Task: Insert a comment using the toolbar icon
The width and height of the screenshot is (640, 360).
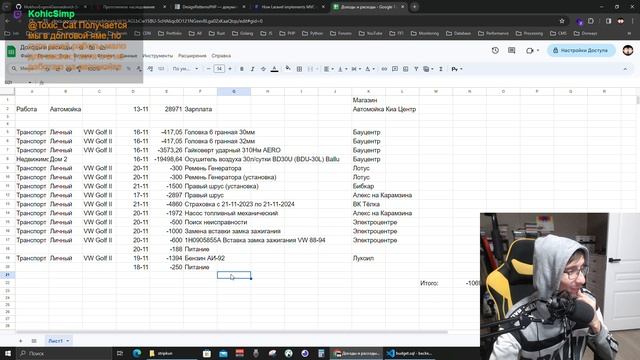Action: coord(395,69)
